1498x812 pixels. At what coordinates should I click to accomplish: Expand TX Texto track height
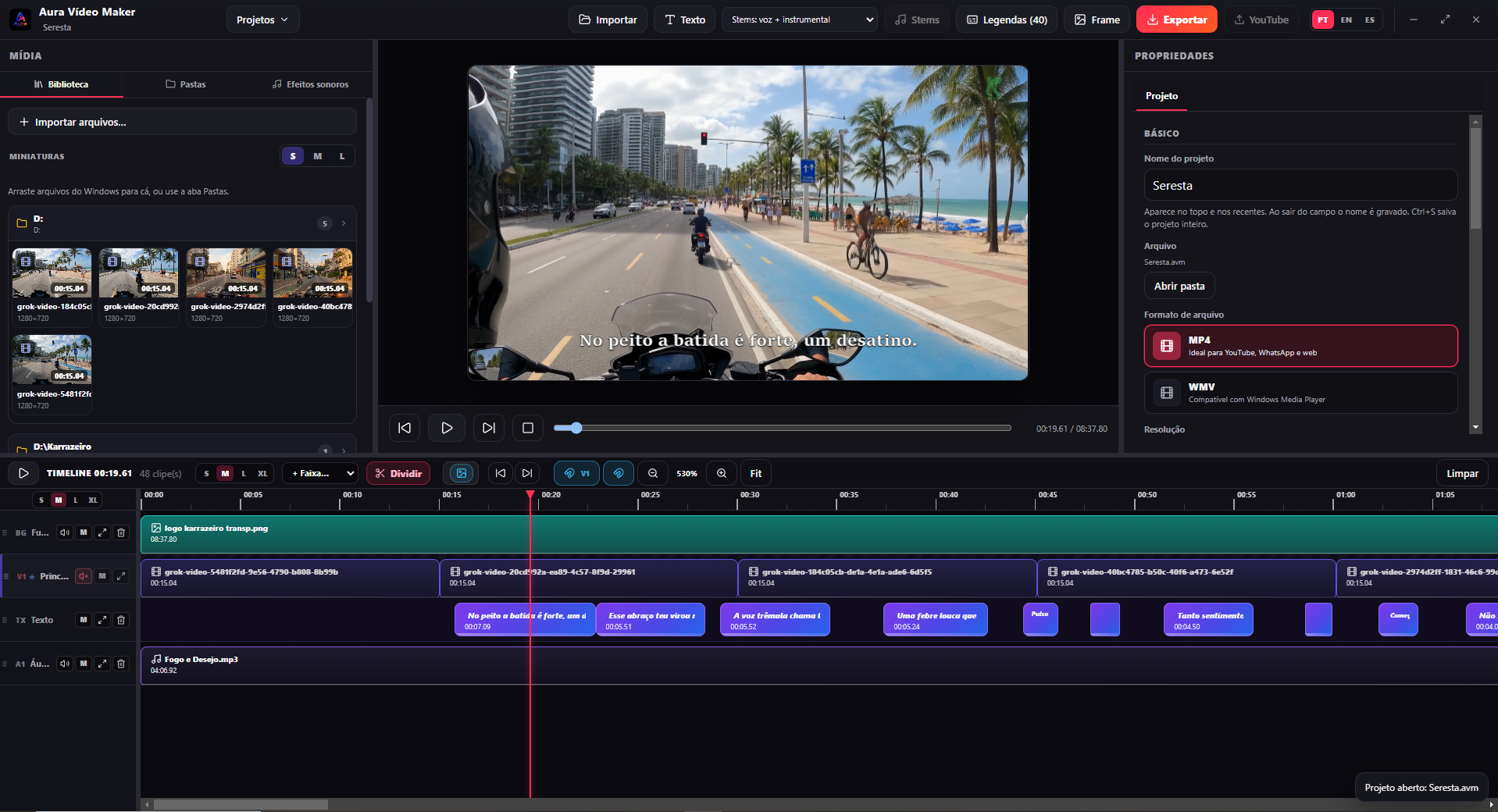102,620
